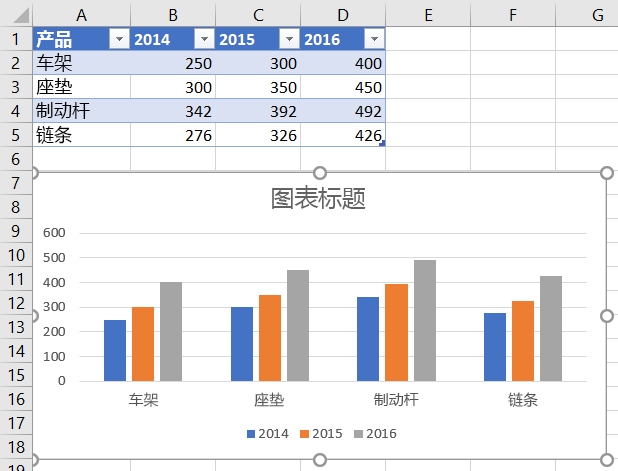Click the 制动杆 category axis label
The width and height of the screenshot is (618, 471).
[x=396, y=400]
